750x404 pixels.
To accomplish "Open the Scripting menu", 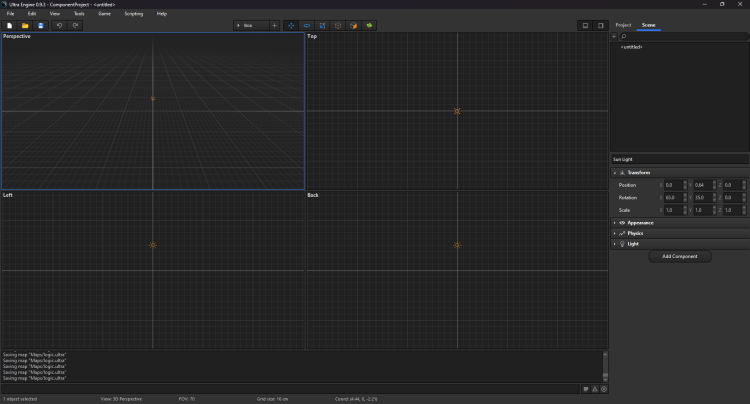I will [133, 14].
